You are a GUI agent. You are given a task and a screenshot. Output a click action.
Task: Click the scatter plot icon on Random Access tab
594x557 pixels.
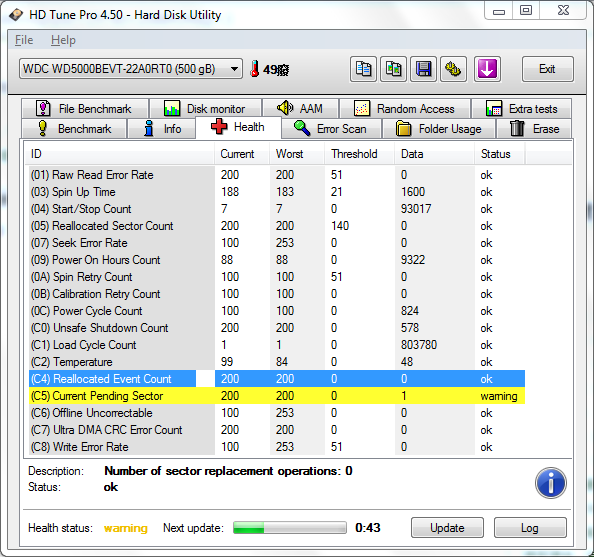[362, 108]
